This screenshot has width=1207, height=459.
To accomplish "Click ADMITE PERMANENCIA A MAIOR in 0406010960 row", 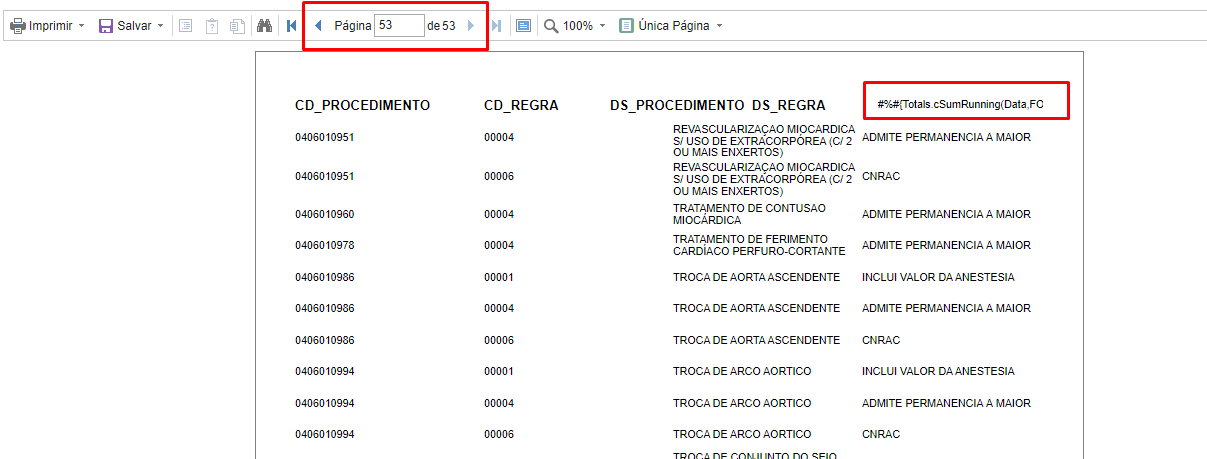I will [946, 214].
